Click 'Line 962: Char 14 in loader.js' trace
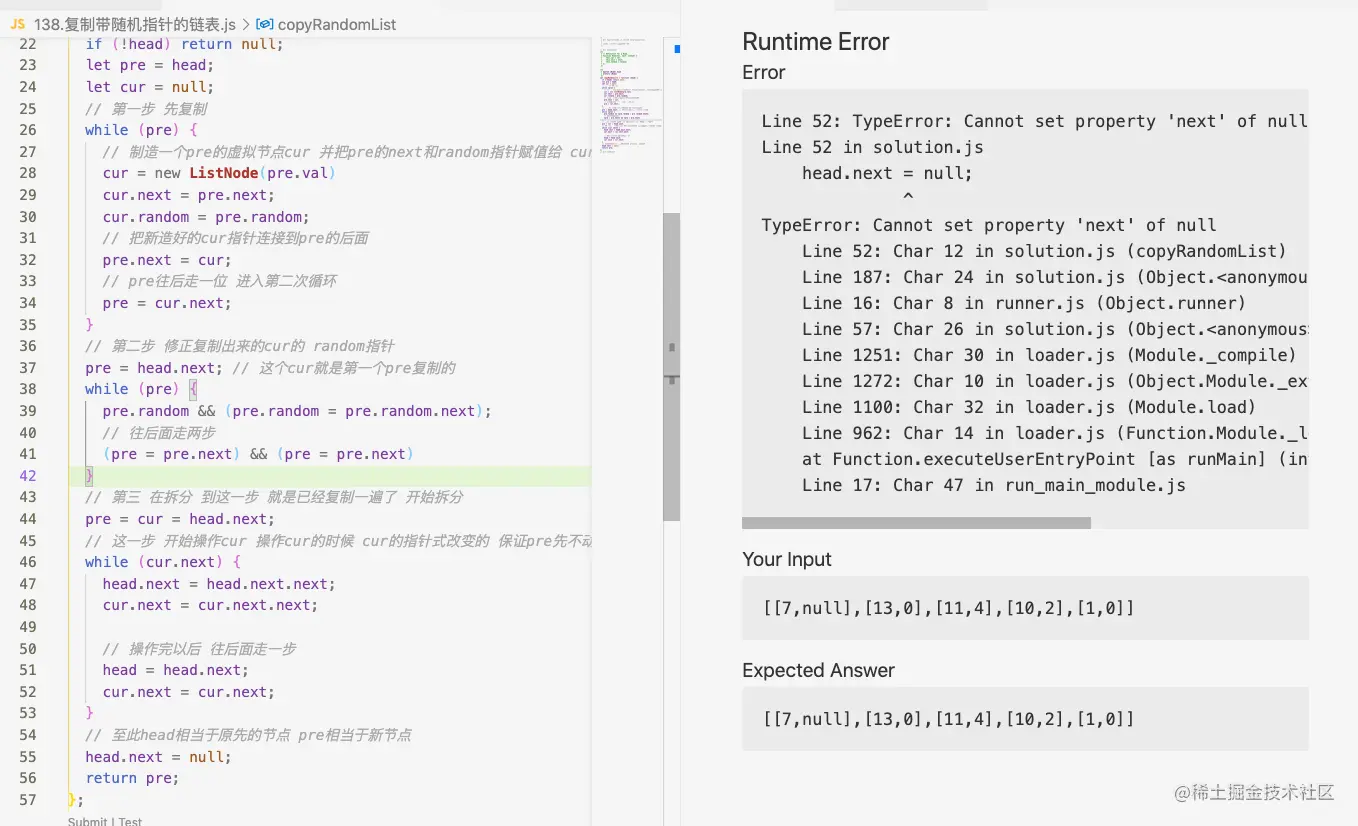This screenshot has width=1358, height=826. pyautogui.click(x=1055, y=433)
